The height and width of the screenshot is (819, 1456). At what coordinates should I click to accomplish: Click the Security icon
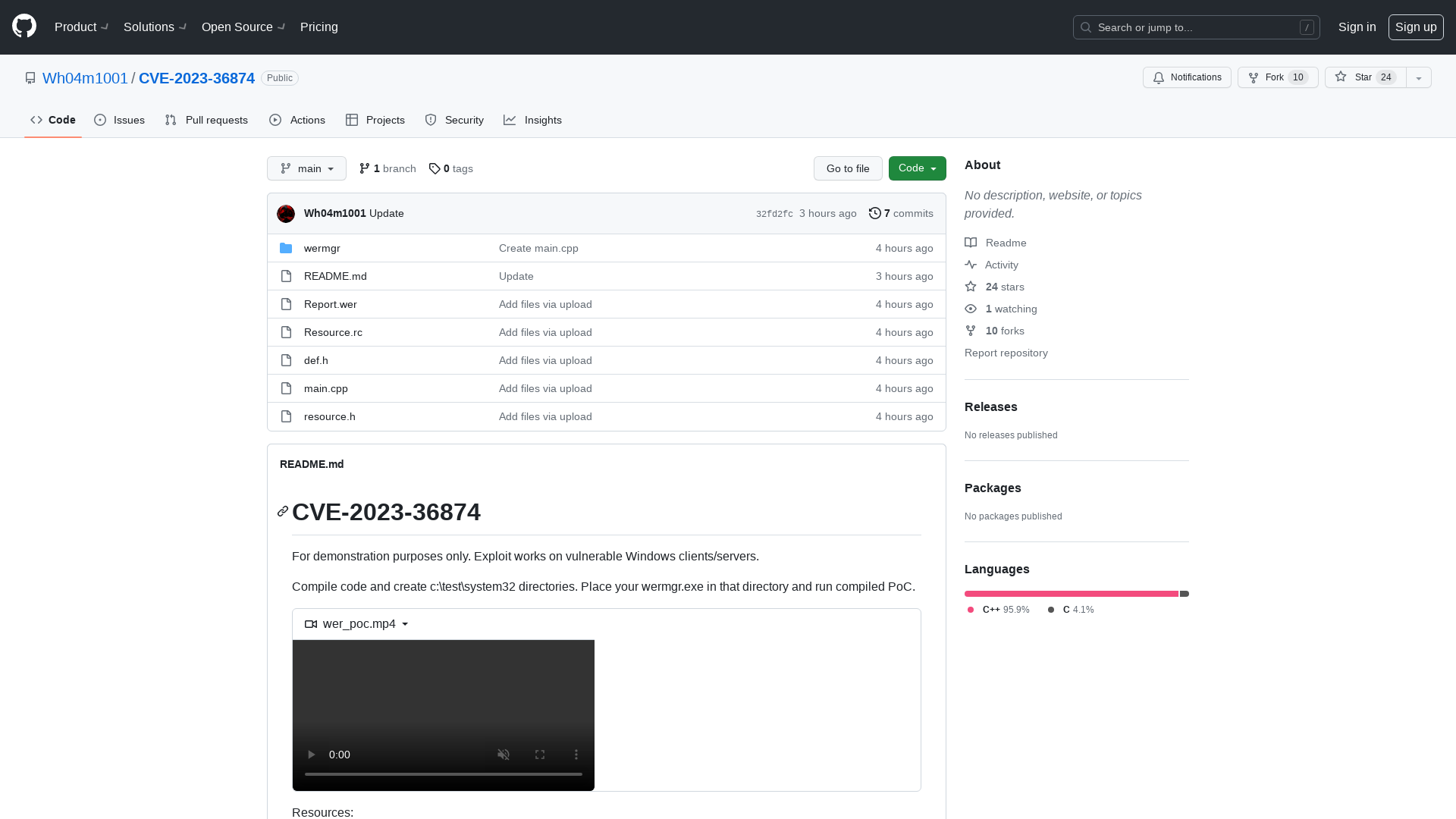click(x=431, y=120)
